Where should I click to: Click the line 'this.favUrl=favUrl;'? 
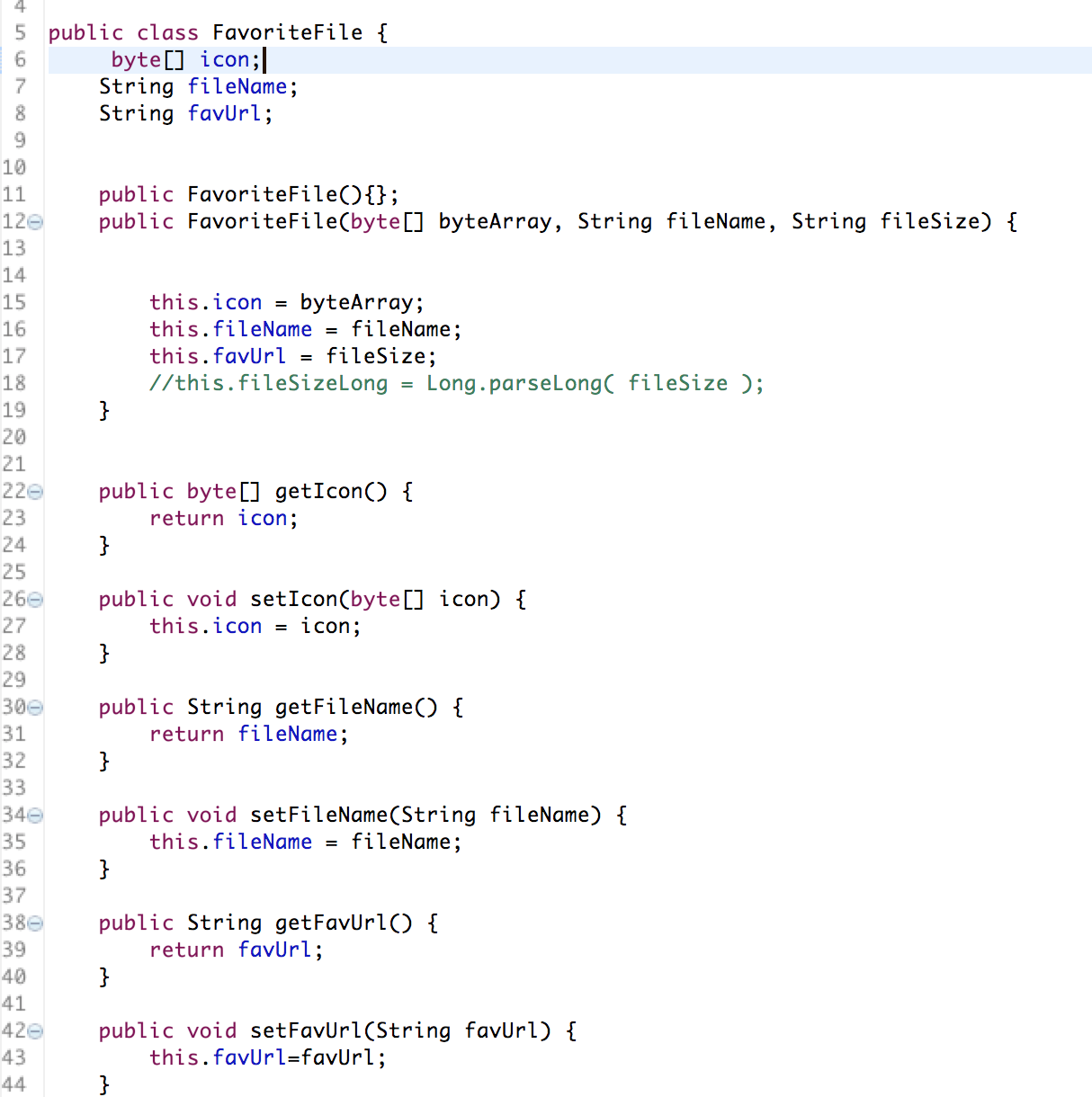267,1058
